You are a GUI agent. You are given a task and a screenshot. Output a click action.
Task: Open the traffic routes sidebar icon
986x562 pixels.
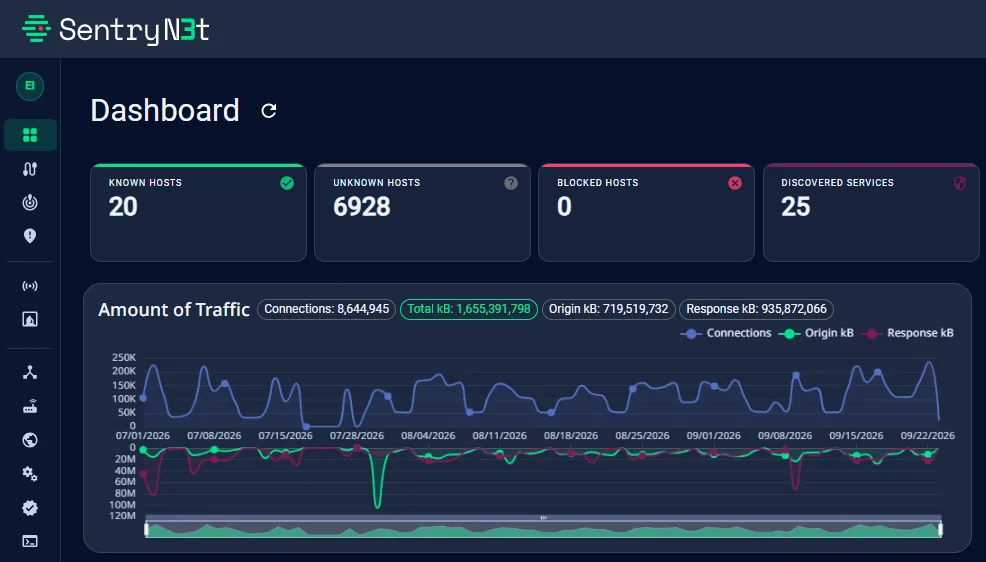pyautogui.click(x=30, y=168)
